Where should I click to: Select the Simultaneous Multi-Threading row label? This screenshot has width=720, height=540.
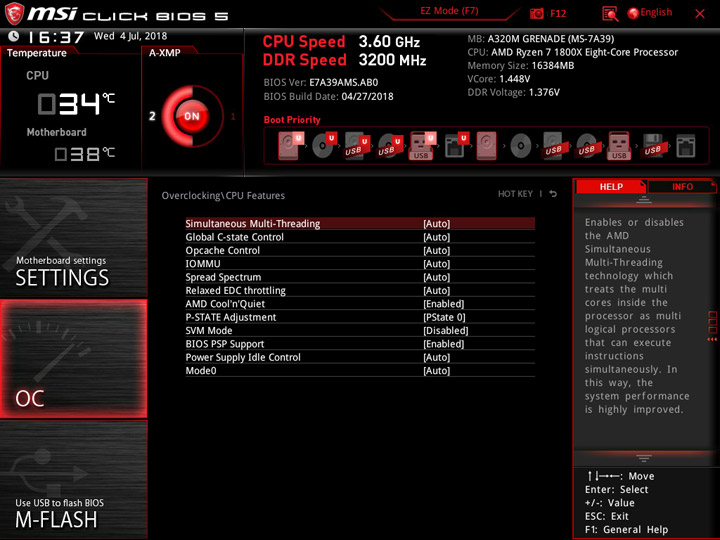point(253,224)
